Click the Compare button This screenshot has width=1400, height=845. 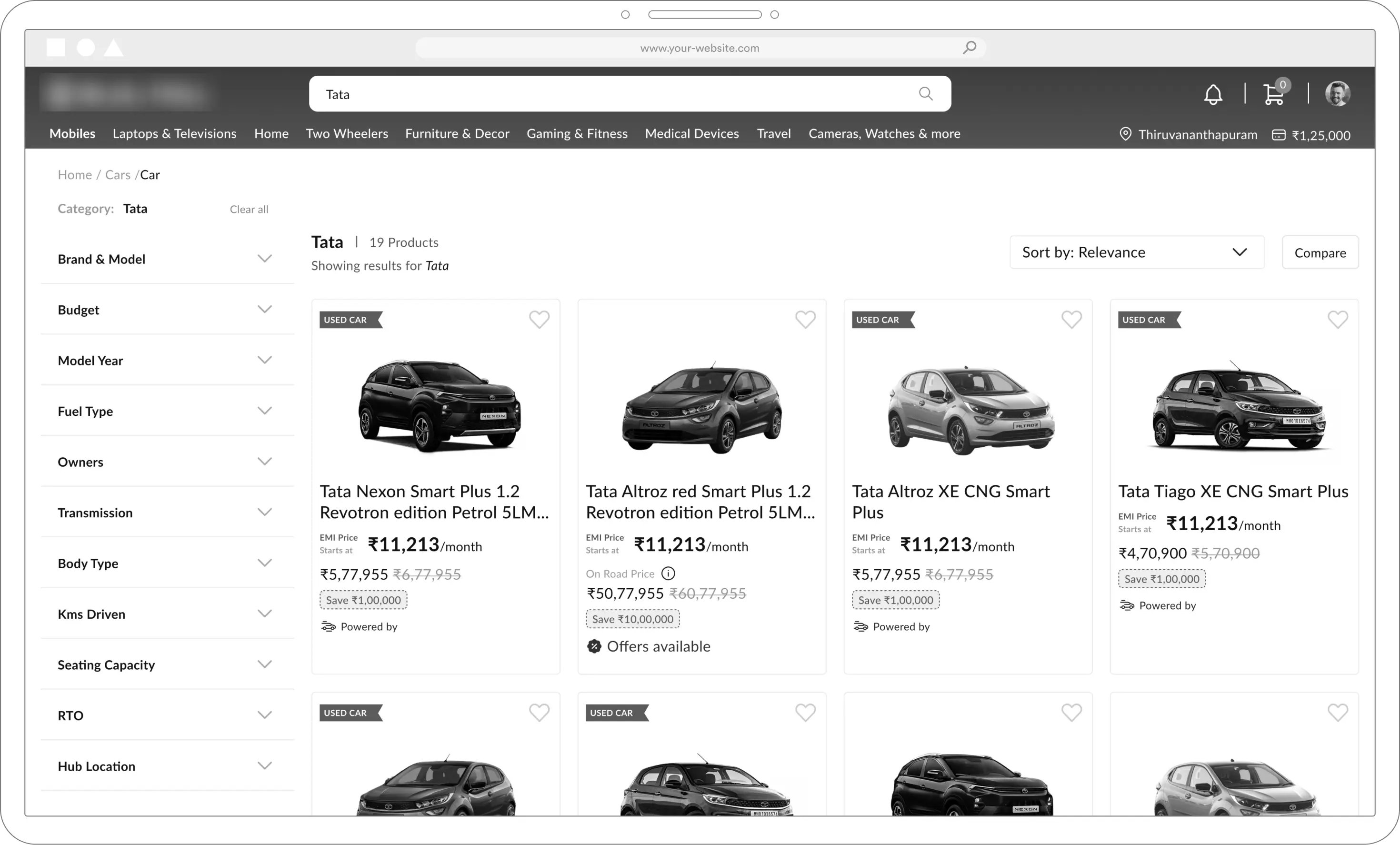(1320, 253)
